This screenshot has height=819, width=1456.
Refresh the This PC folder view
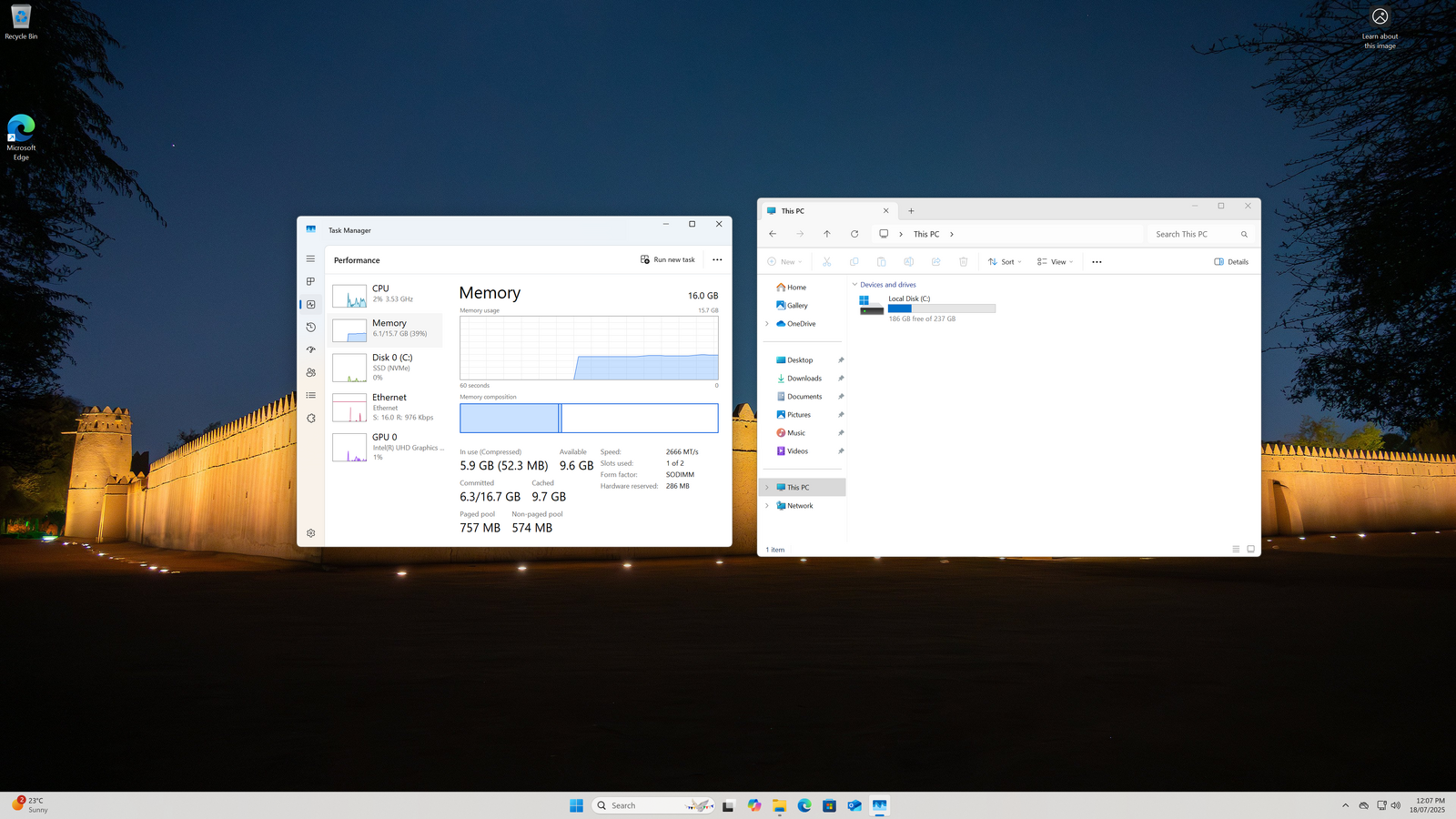(854, 234)
